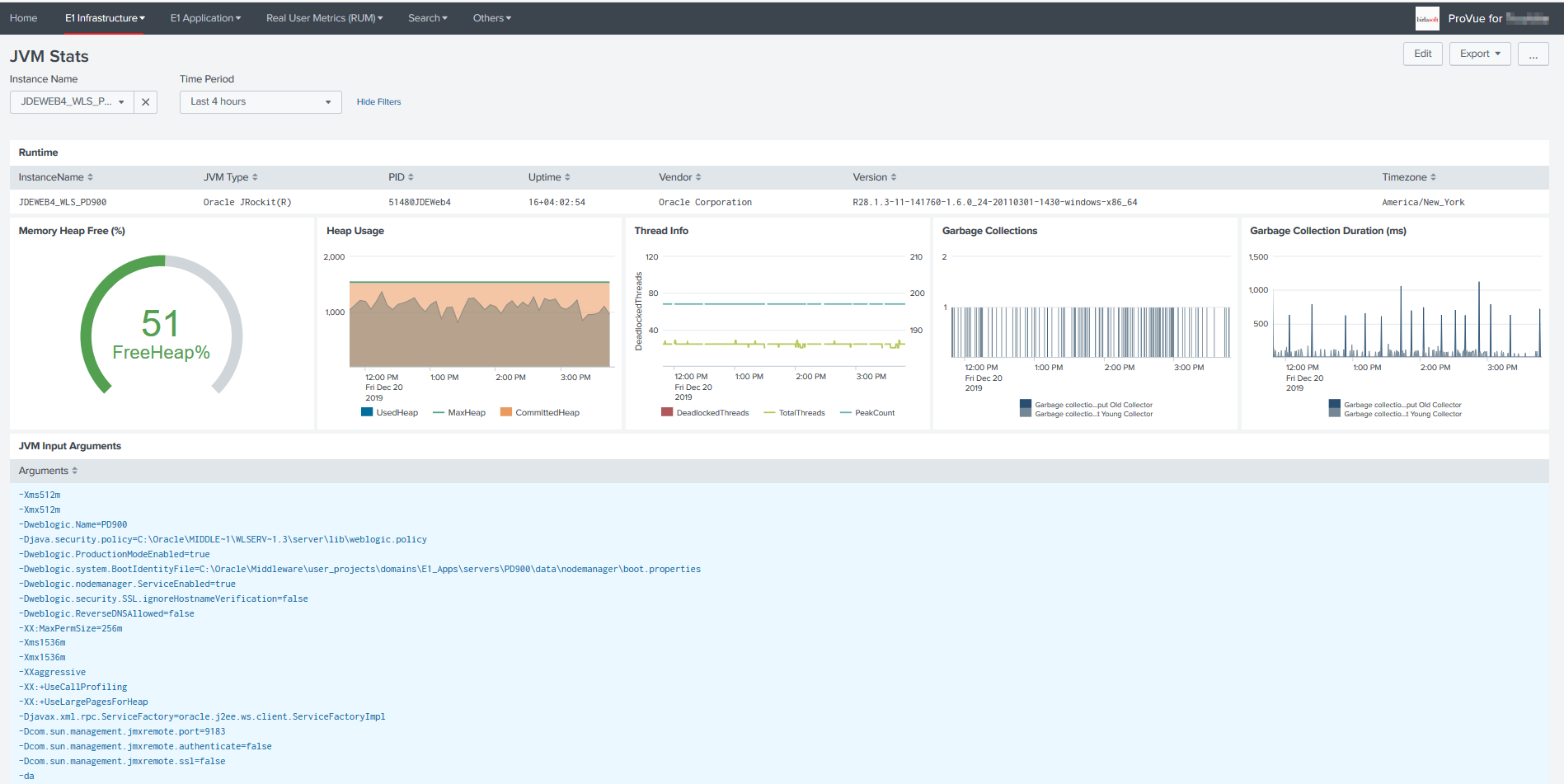Toggle DeadlockedThreads series in legend
Image resolution: width=1564 pixels, height=784 pixels.
[x=705, y=413]
